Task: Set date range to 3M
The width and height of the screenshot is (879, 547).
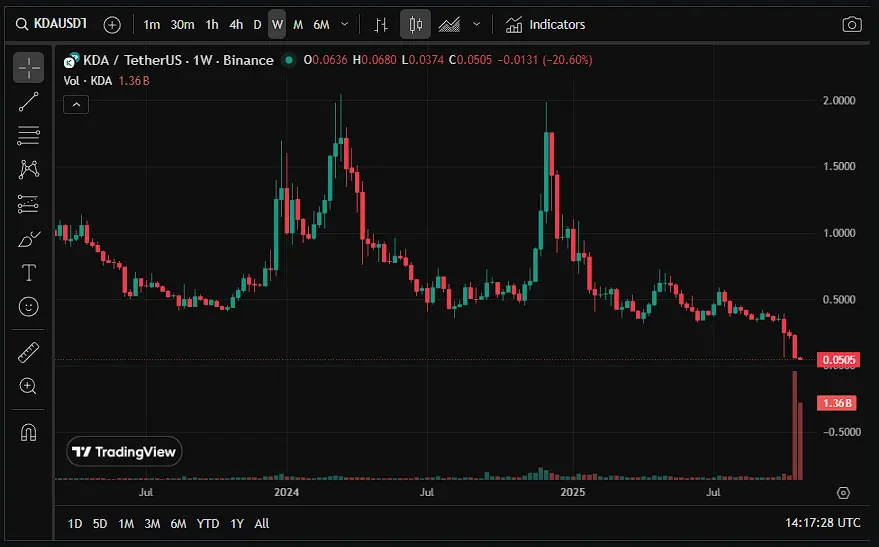Action: tap(152, 523)
